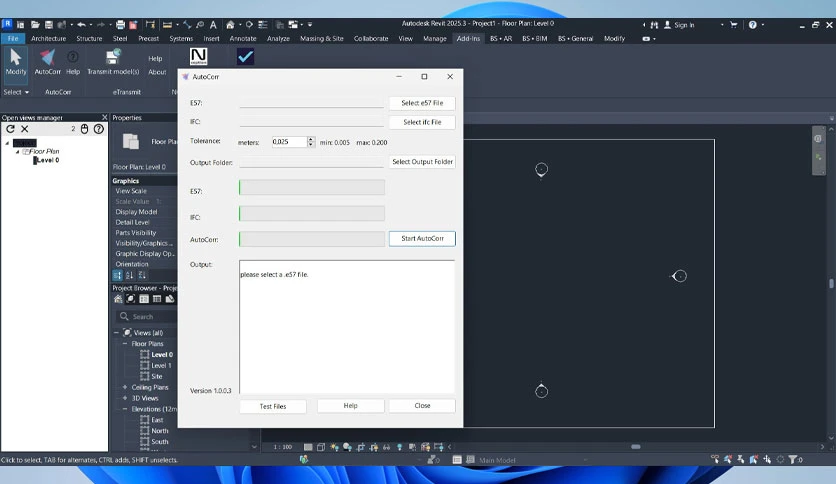The image size is (836, 484).
Task: Click Default 3D View house icon
Action: coord(230,25)
